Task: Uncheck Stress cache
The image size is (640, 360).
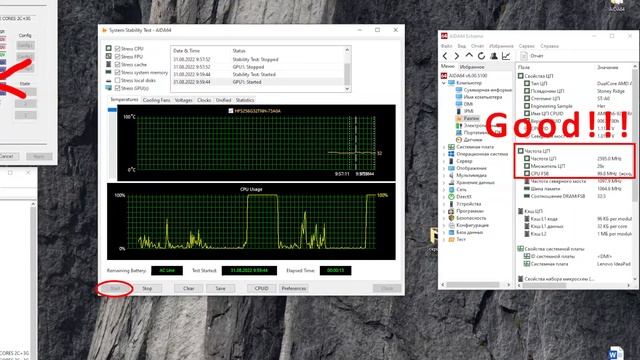Action: click(x=118, y=64)
